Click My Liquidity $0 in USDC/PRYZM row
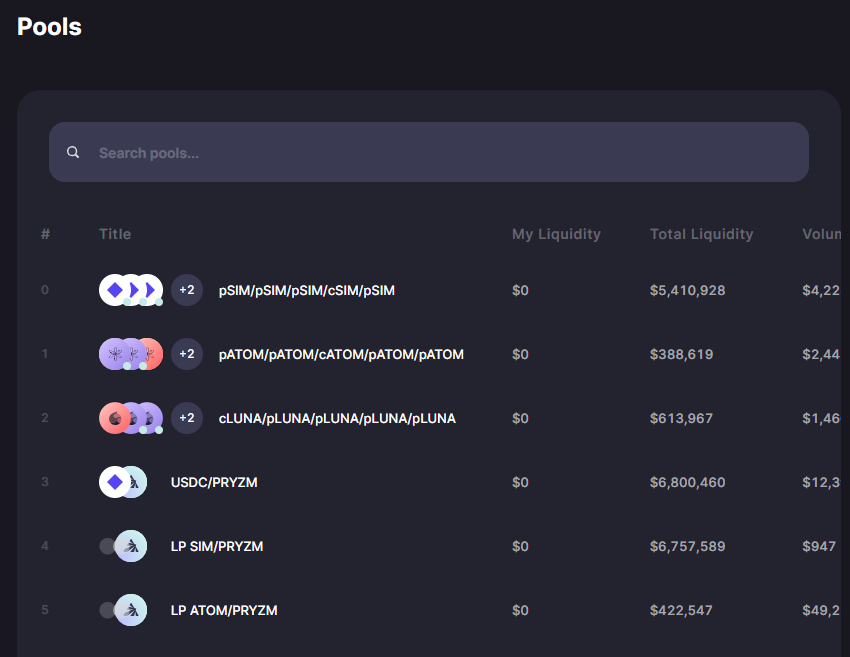 click(520, 482)
